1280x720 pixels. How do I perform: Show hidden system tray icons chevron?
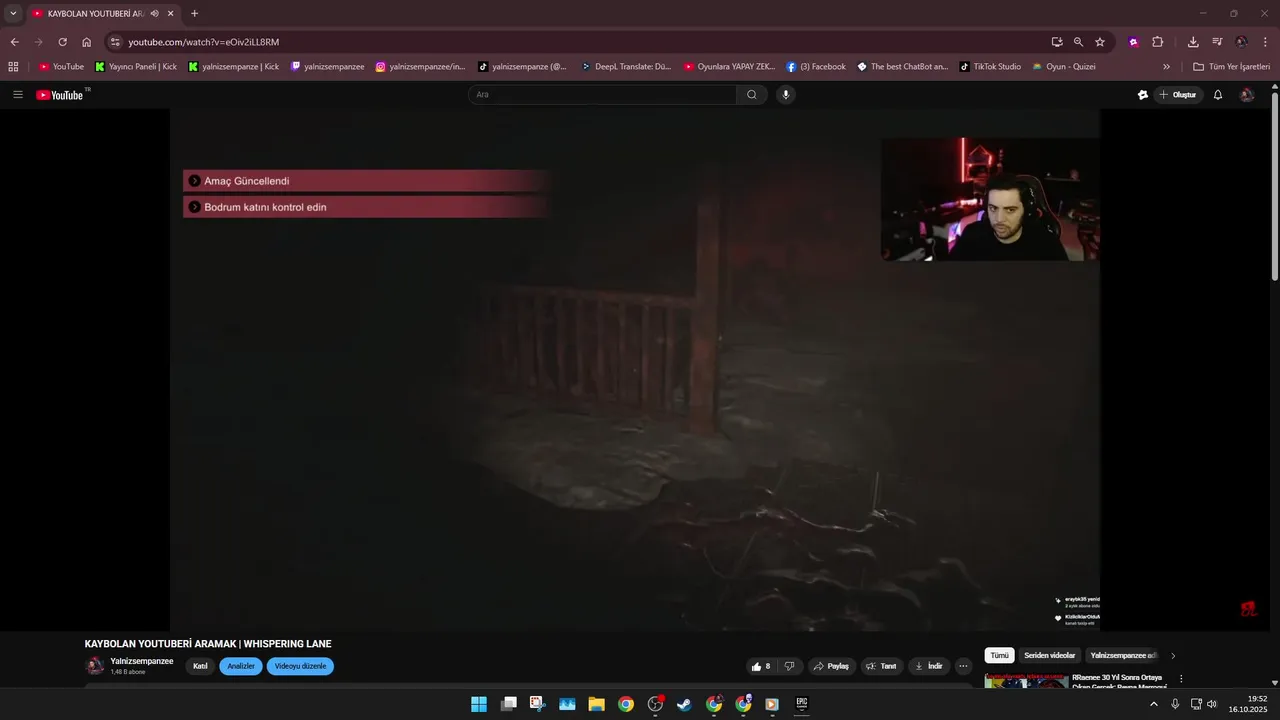[x=1153, y=704]
